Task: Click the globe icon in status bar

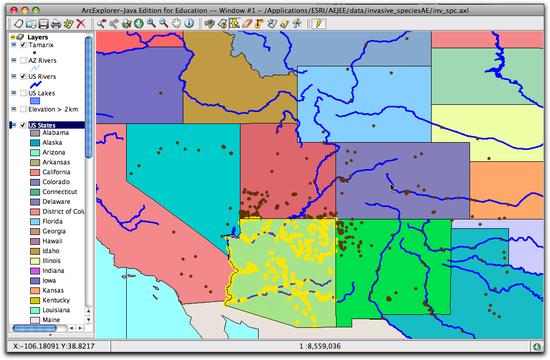Action: [537, 347]
